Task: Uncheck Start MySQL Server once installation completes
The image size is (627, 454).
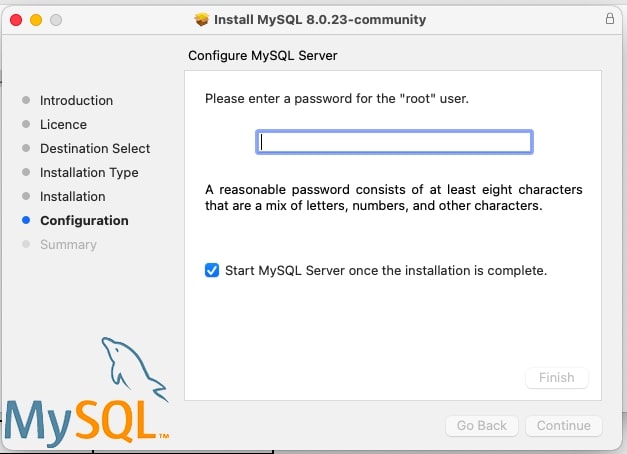Action: pyautogui.click(x=212, y=270)
